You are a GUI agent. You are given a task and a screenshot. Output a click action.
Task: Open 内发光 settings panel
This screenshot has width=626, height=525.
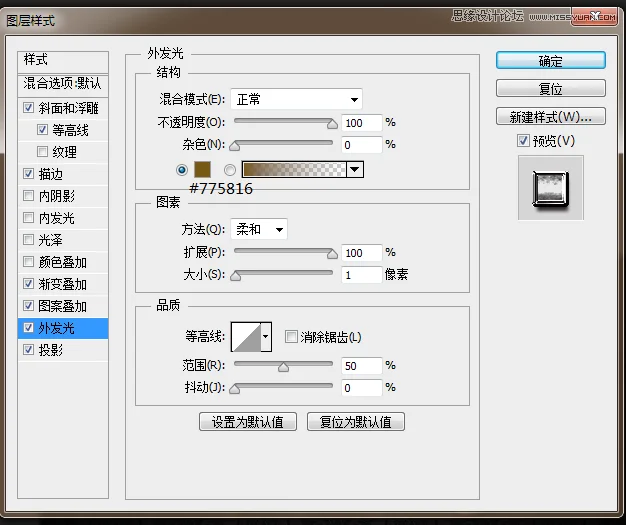[56, 218]
